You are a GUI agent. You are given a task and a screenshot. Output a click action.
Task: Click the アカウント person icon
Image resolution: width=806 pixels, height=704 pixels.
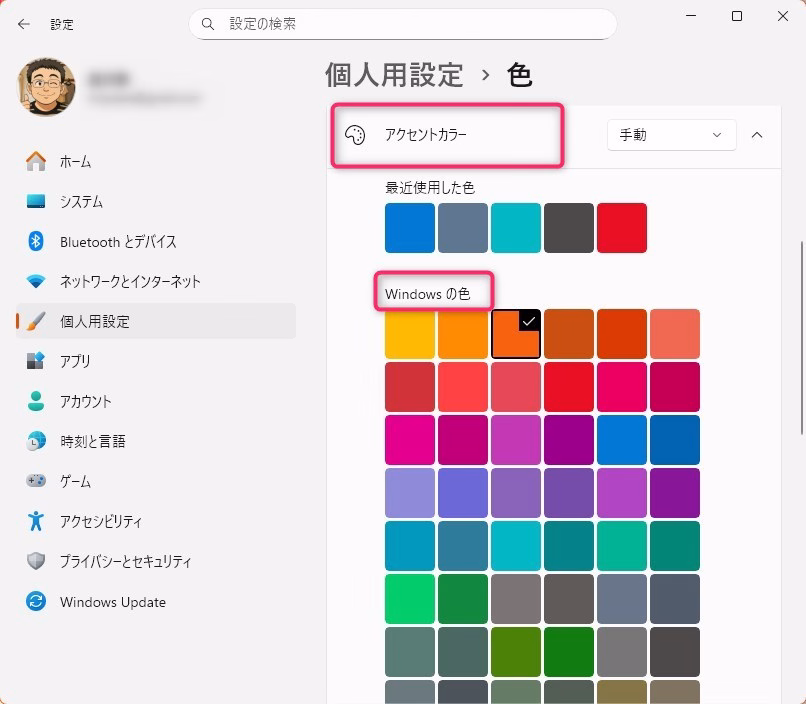click(36, 401)
